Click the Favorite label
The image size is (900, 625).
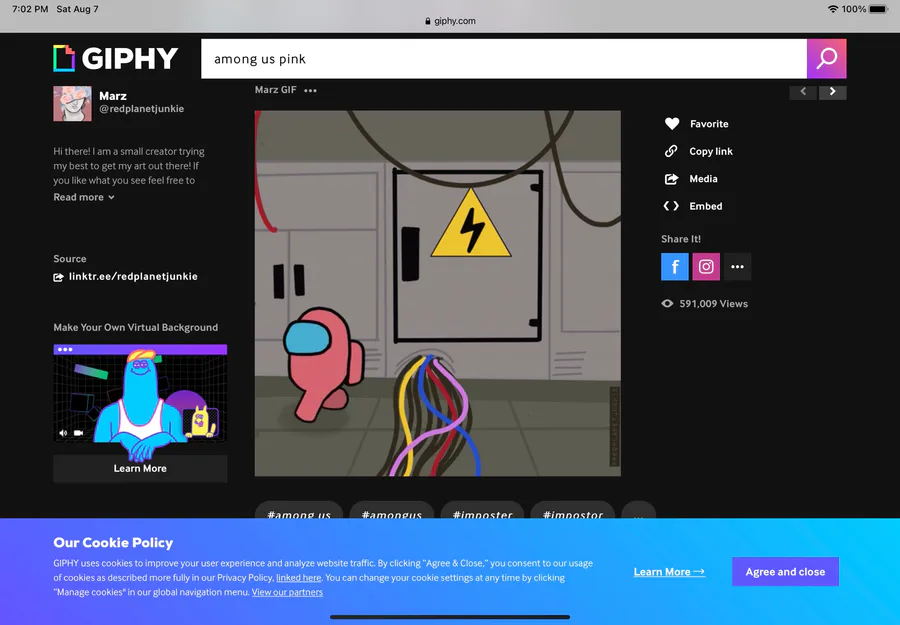pos(709,124)
